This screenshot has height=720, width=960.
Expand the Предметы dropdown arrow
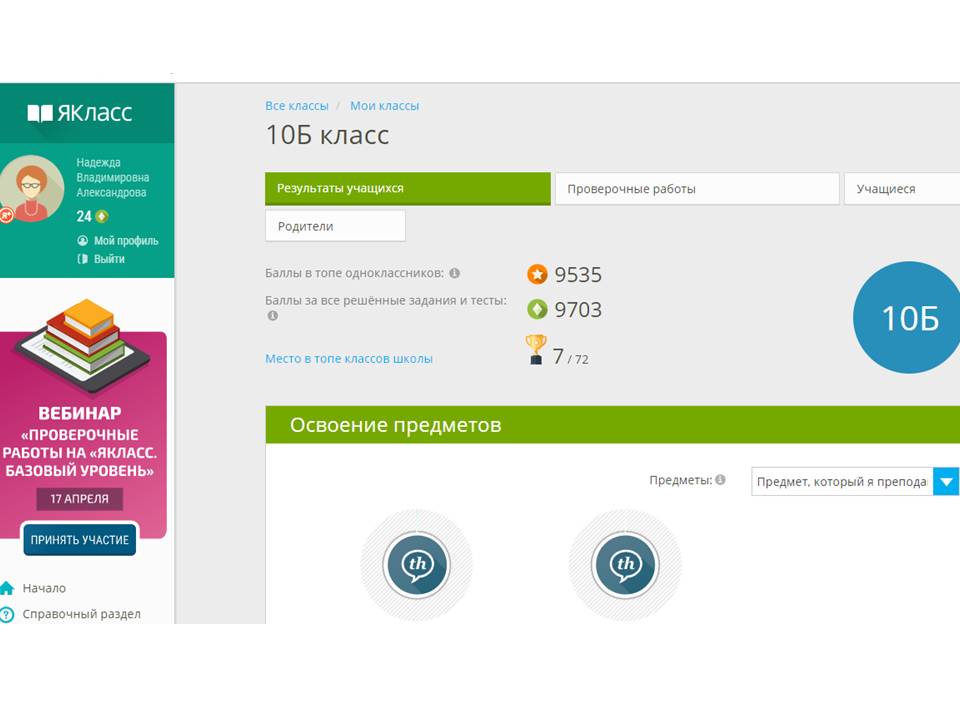point(945,482)
